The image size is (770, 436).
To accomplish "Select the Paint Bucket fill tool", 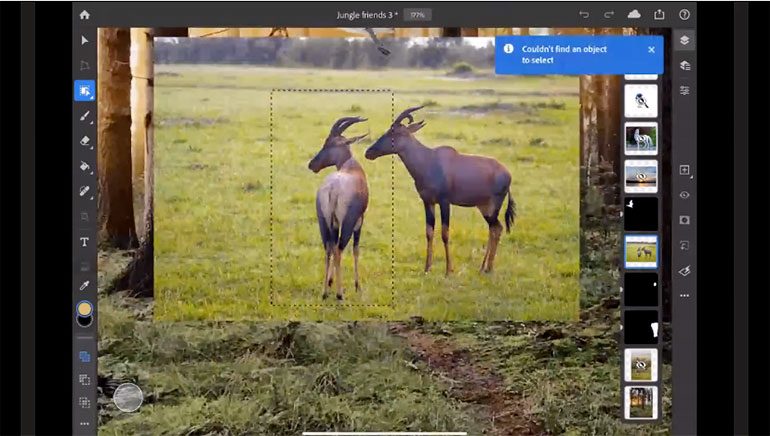I will point(85,166).
